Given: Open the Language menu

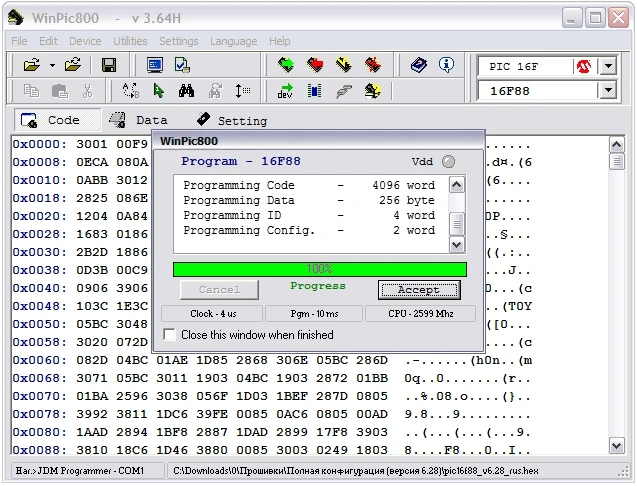Looking at the screenshot, I should tap(234, 41).
